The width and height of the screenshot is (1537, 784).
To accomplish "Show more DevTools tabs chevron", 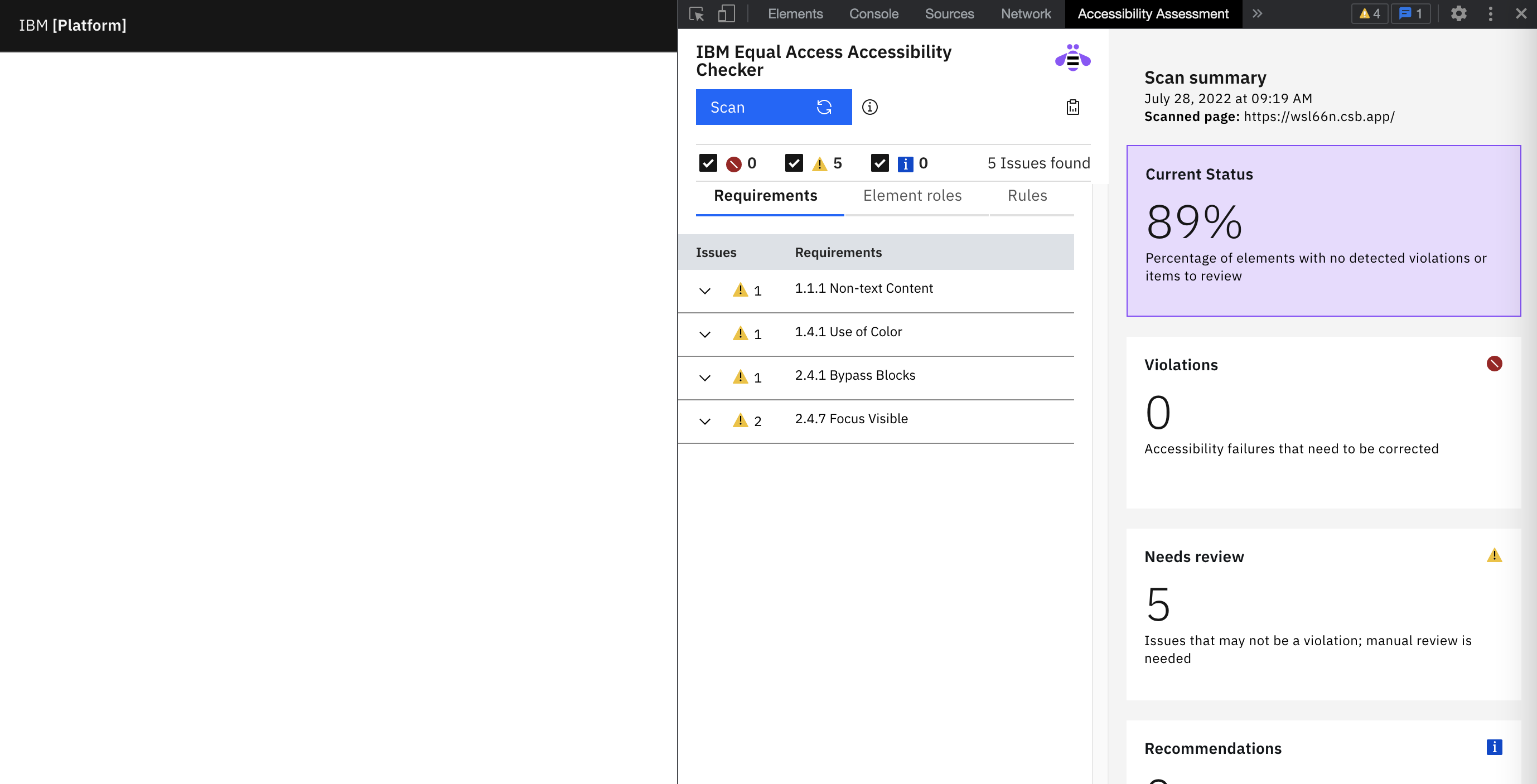I will (1257, 14).
